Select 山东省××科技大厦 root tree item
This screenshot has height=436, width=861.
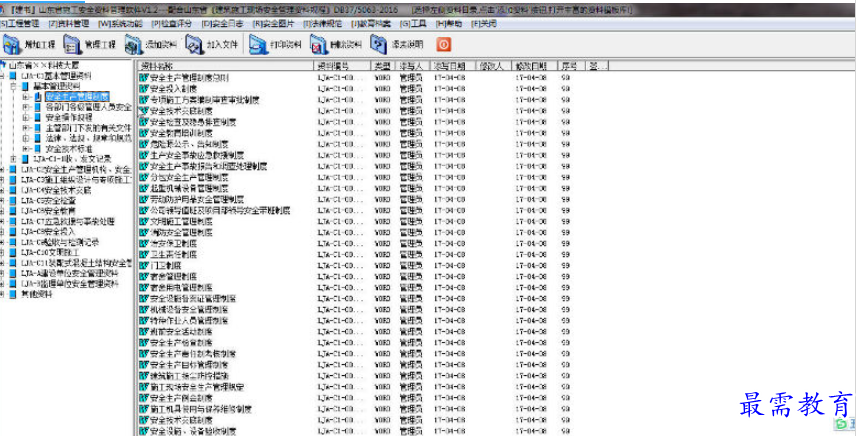pos(44,65)
